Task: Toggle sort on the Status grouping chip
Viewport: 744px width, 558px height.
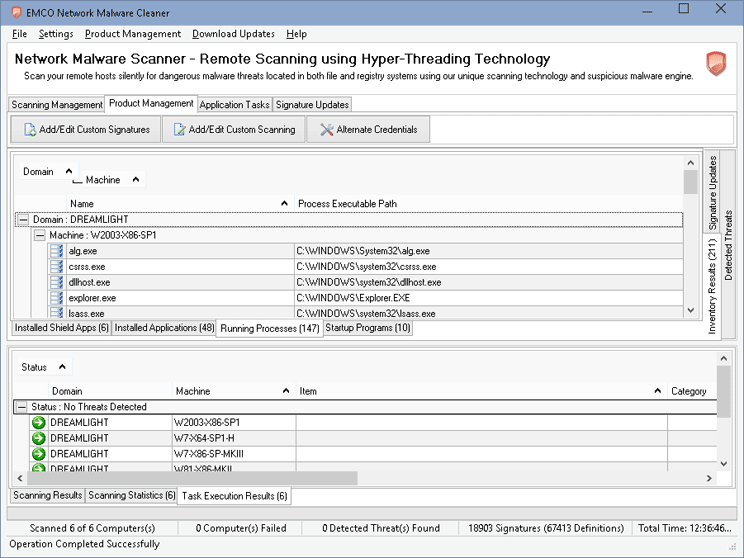Action: pyautogui.click(x=43, y=367)
